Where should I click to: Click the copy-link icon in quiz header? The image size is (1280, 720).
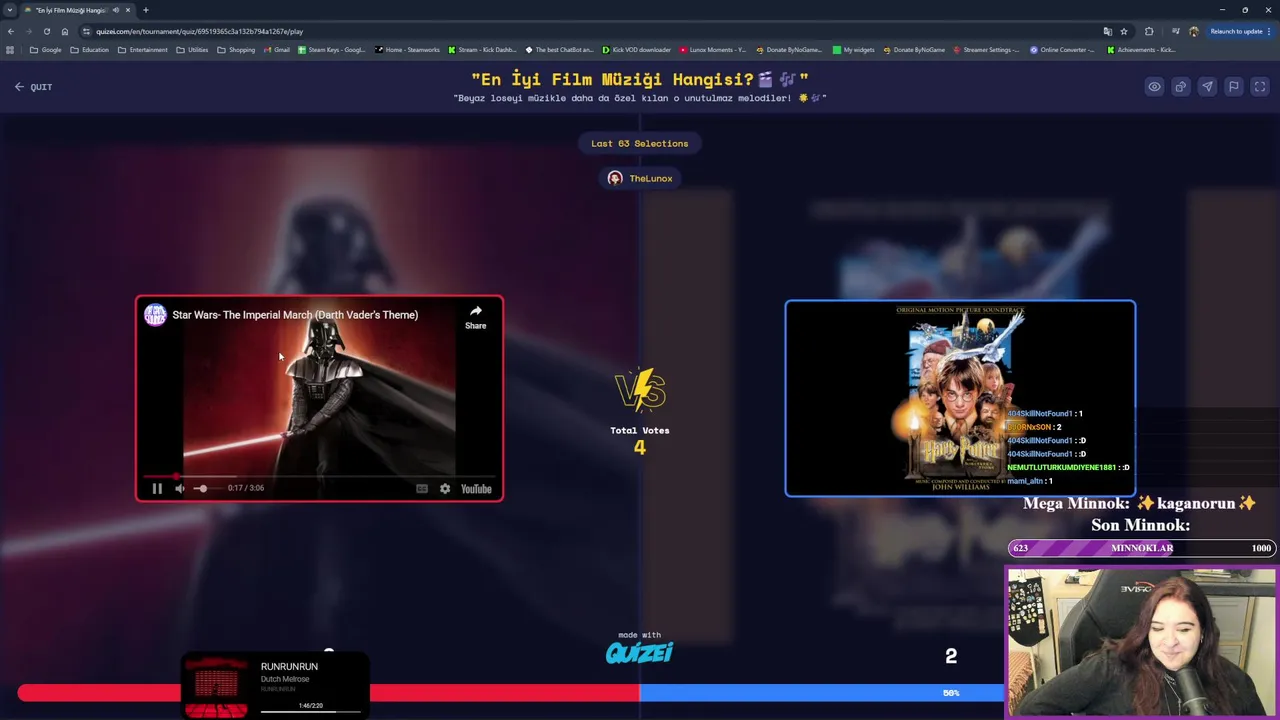[x=1181, y=87]
